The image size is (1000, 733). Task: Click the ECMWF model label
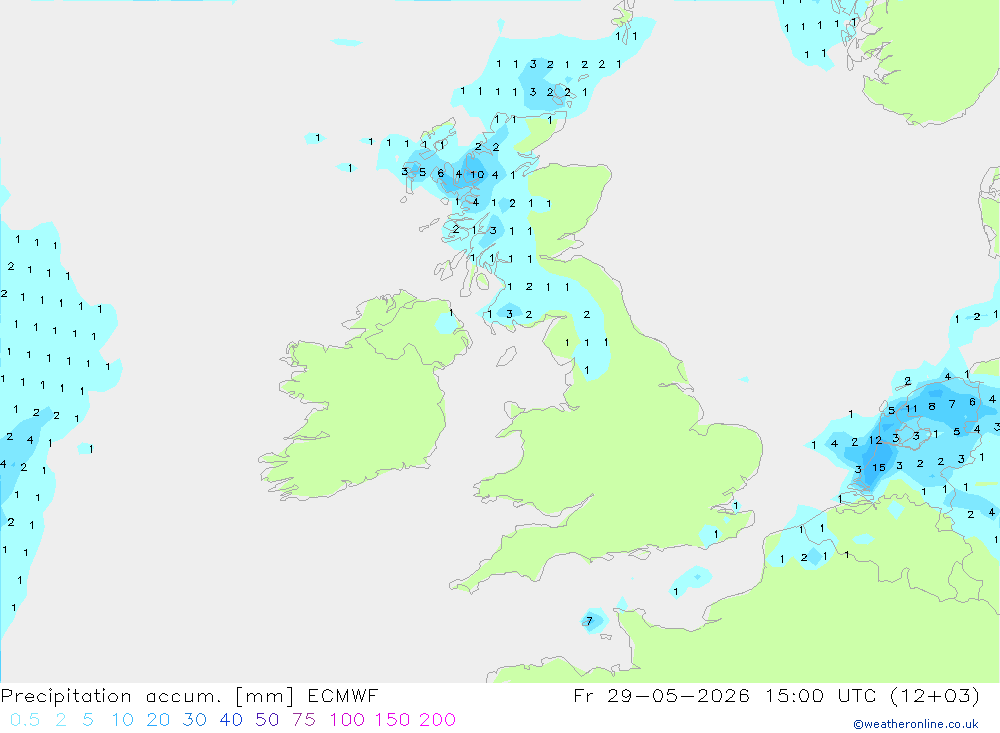(x=342, y=696)
